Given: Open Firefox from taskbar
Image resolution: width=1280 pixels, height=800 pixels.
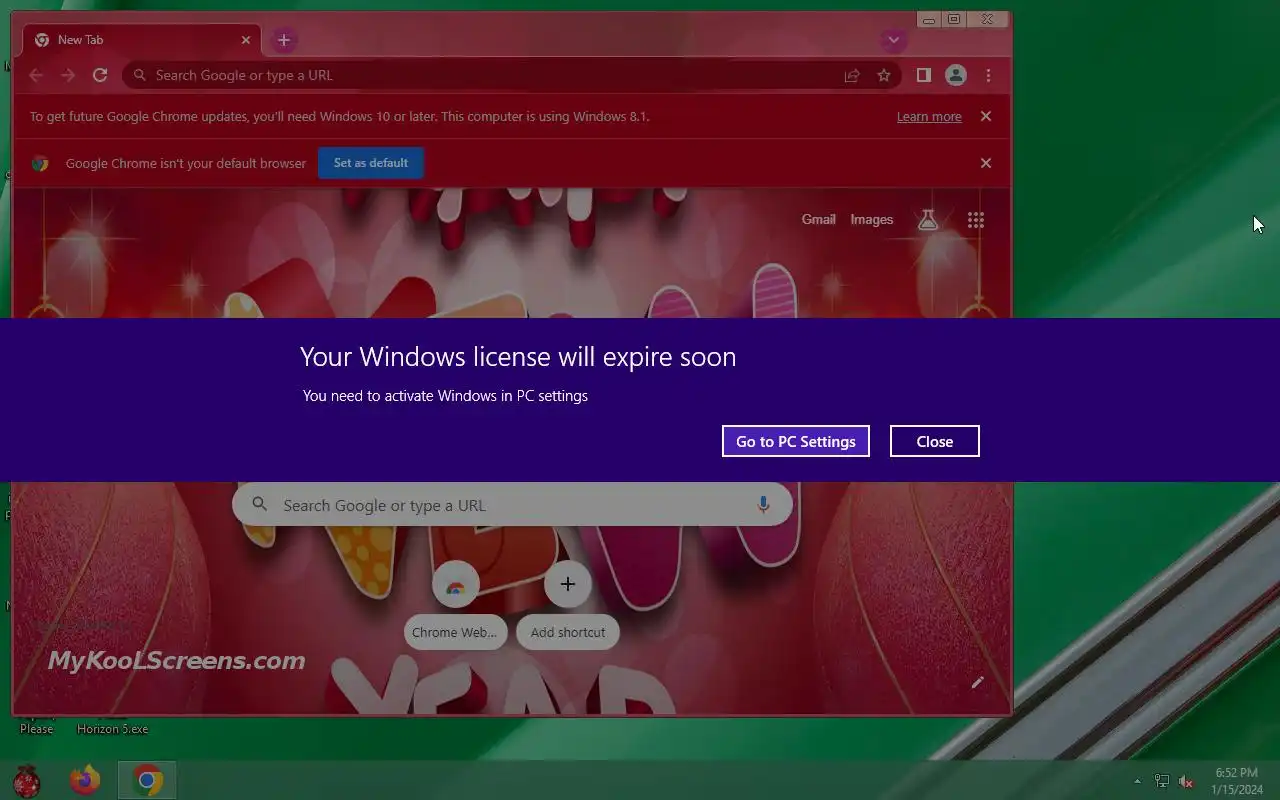Looking at the screenshot, I should 85,780.
